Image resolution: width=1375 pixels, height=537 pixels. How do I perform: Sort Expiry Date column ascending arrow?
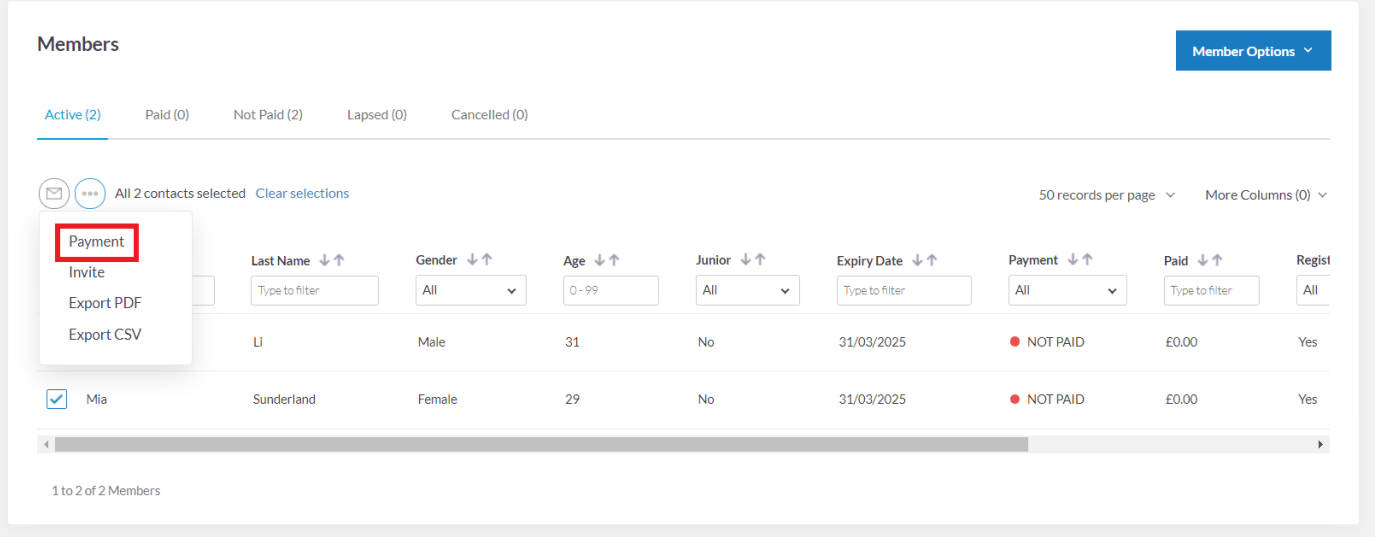[x=931, y=260]
